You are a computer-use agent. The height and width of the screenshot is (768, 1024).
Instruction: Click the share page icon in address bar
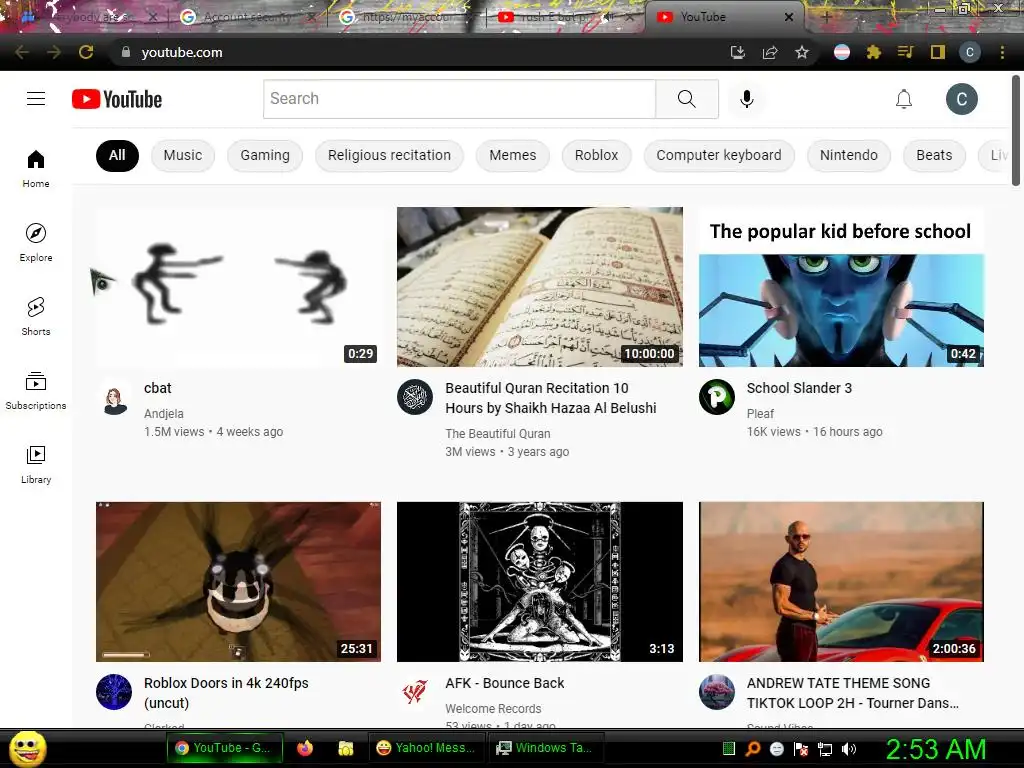click(770, 52)
